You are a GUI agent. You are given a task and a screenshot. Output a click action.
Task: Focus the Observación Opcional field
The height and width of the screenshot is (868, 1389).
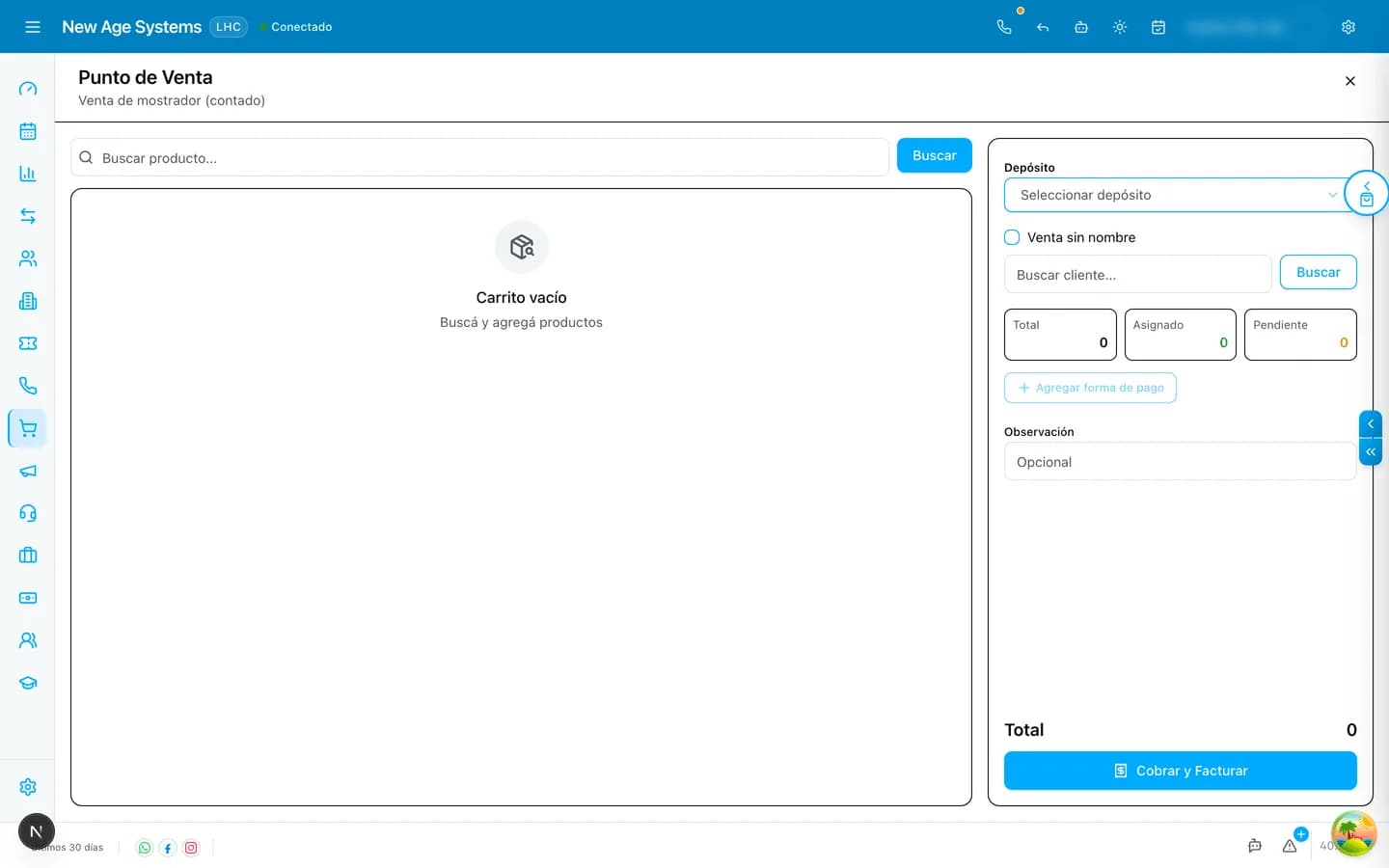click(x=1180, y=461)
